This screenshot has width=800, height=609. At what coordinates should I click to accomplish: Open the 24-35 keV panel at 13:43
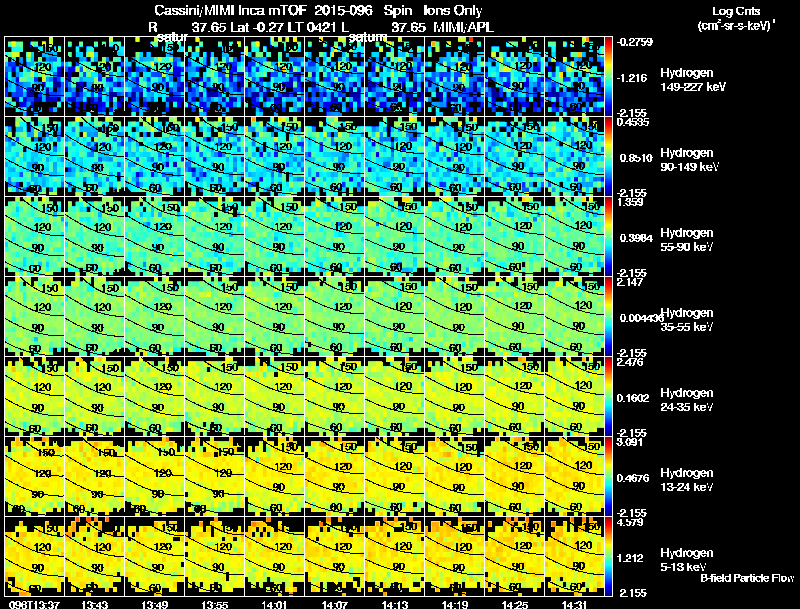[x=94, y=397]
